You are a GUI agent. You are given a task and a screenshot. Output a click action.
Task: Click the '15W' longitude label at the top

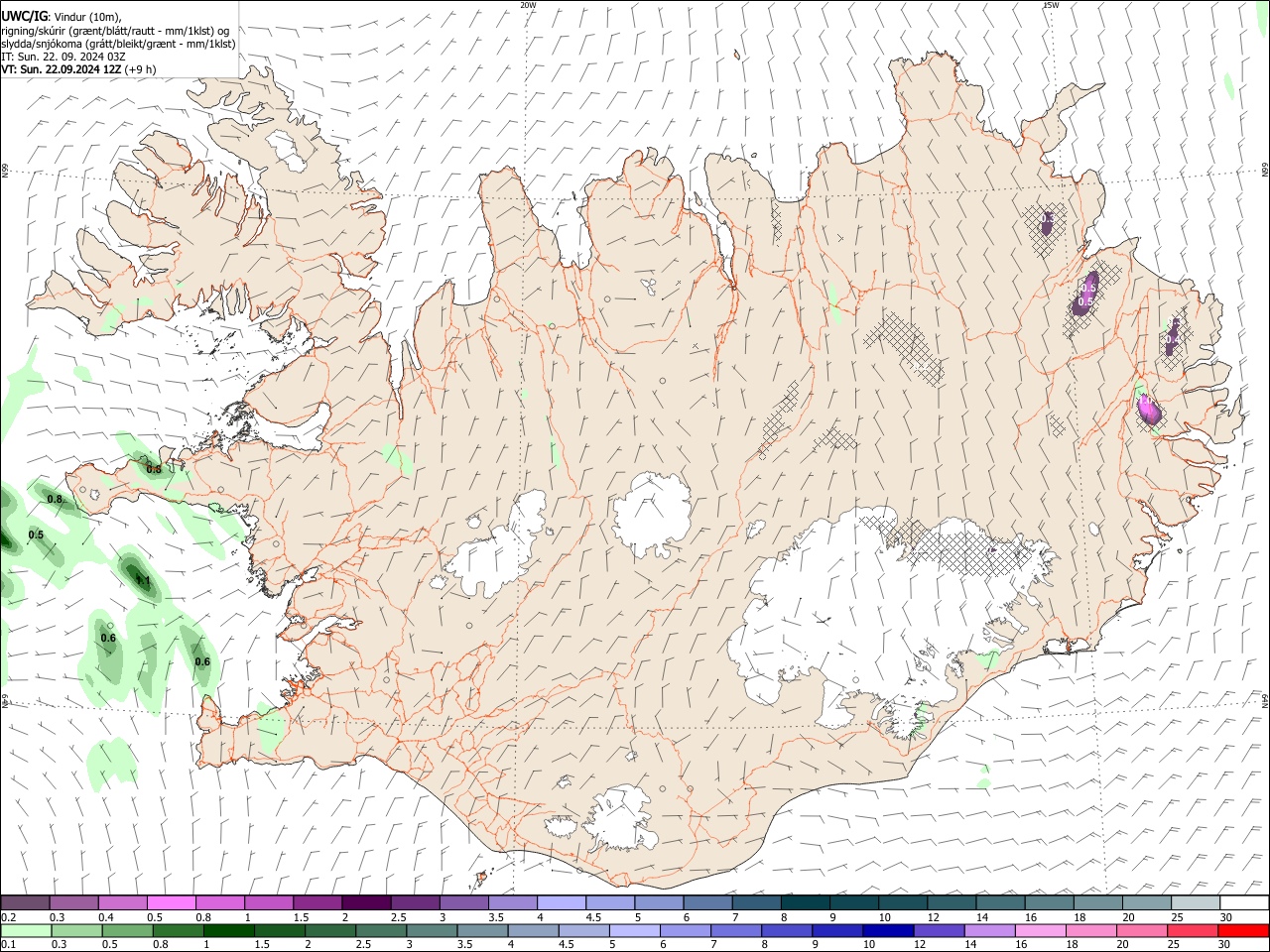click(1051, 5)
